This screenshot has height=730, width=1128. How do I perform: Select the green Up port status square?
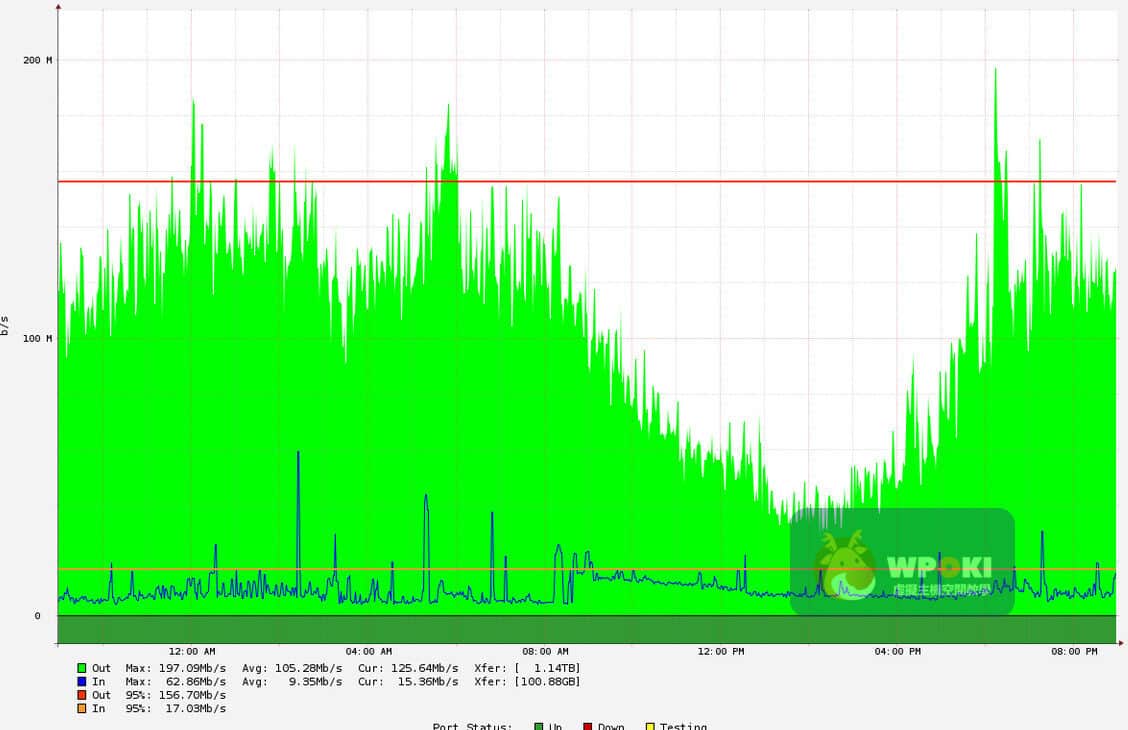(x=539, y=726)
